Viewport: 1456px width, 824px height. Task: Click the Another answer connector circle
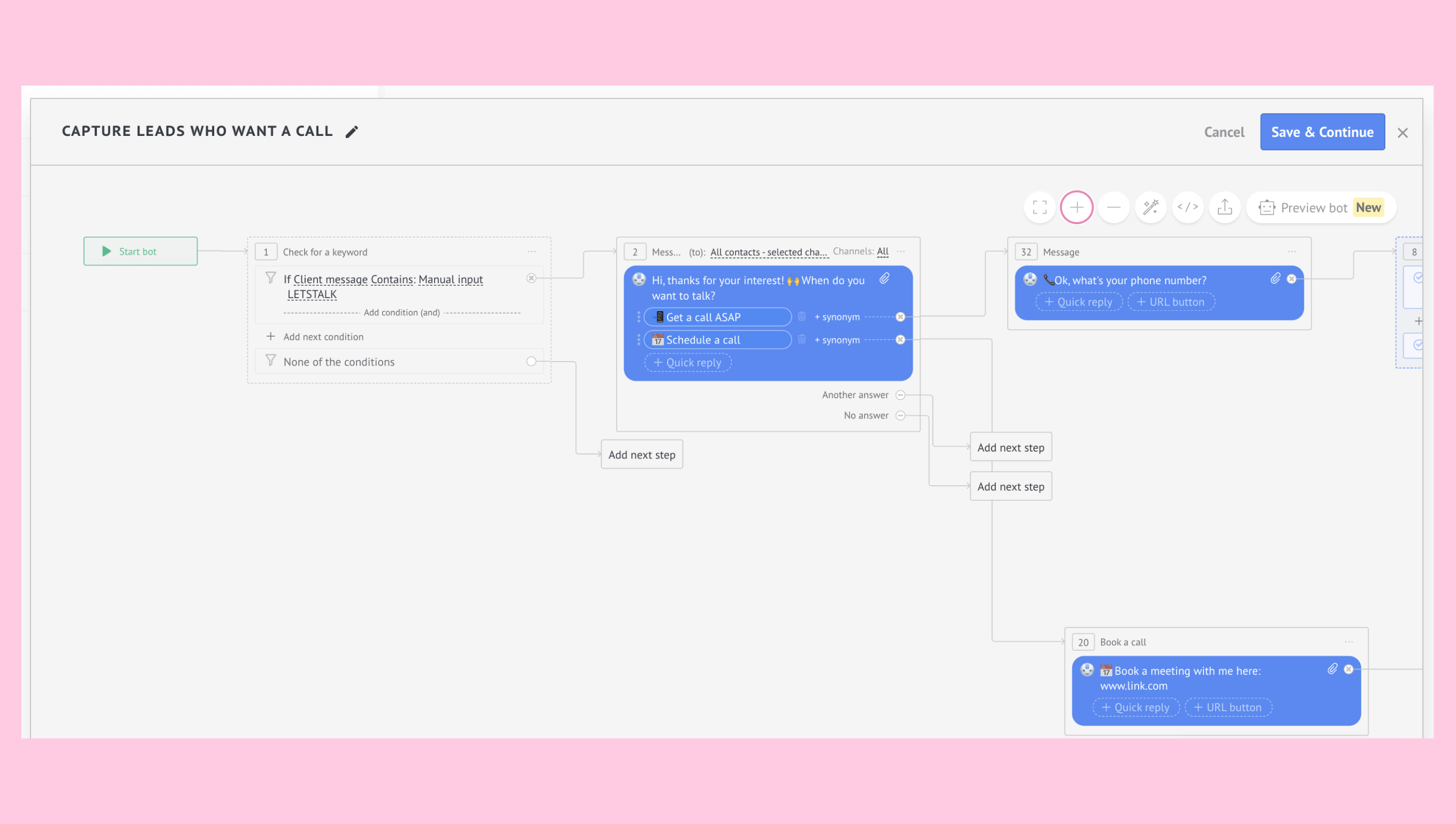click(x=900, y=395)
